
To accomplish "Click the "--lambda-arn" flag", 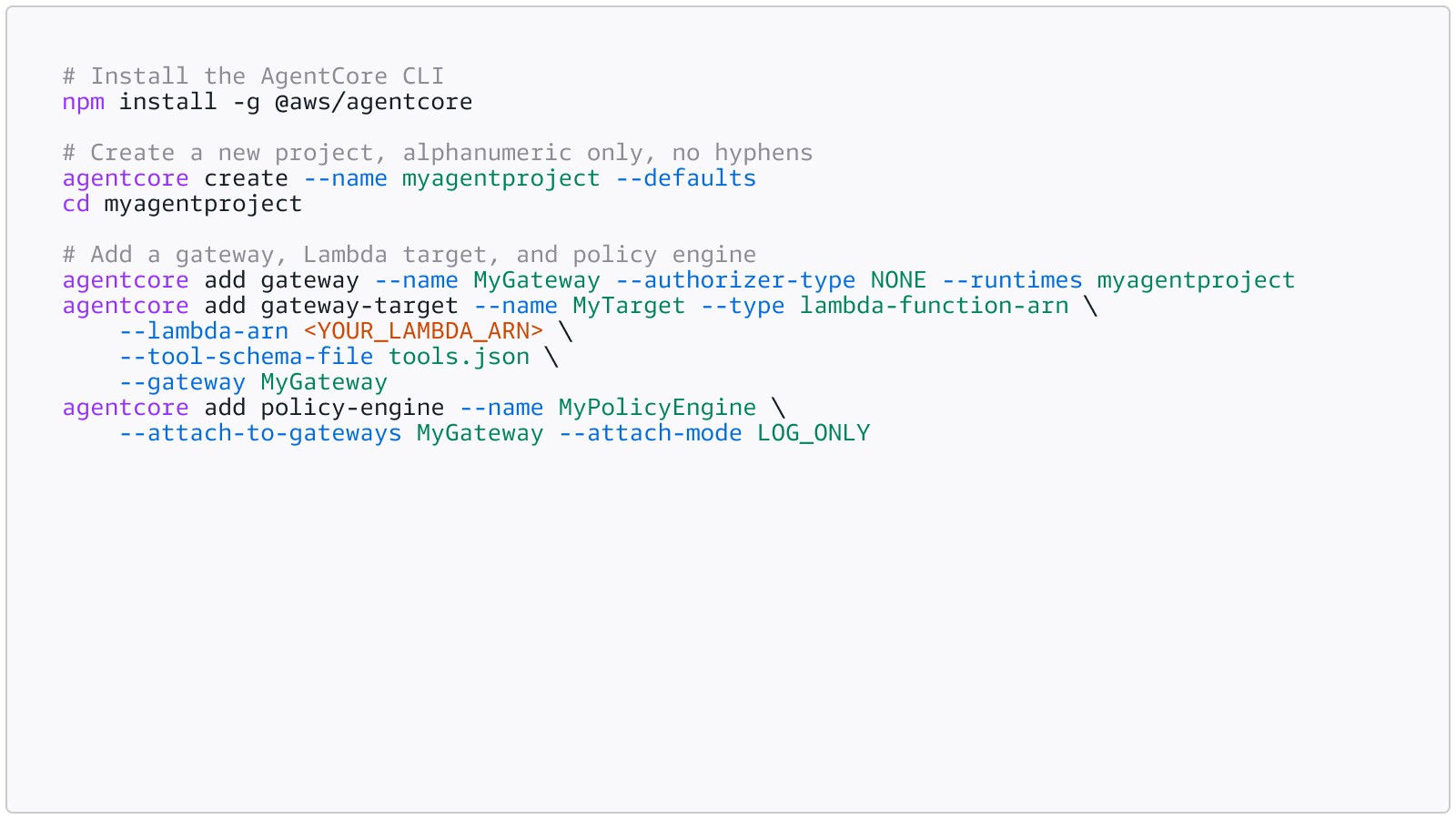I will [x=204, y=331].
